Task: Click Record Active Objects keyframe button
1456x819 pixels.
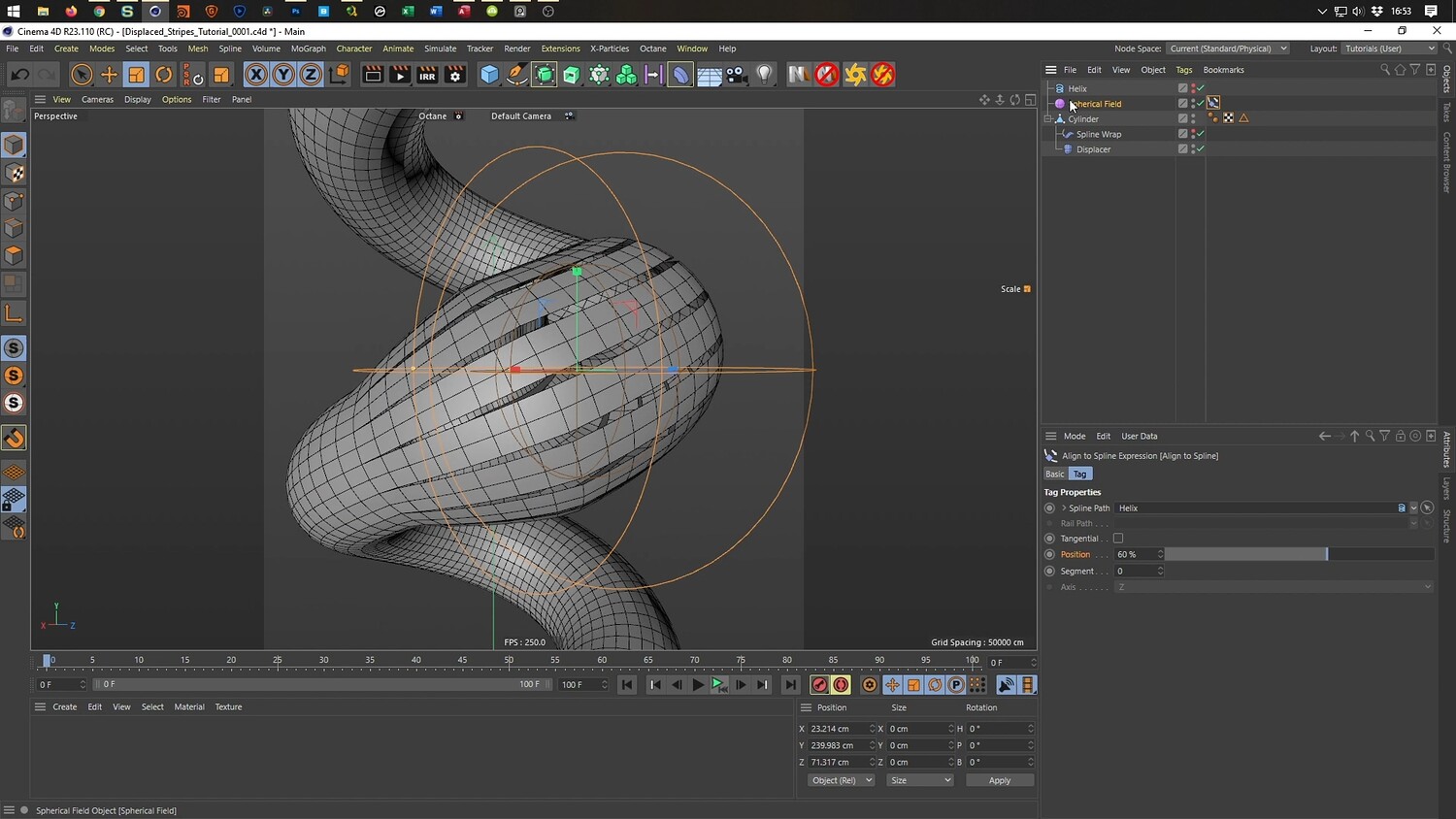Action: pyautogui.click(x=819, y=685)
